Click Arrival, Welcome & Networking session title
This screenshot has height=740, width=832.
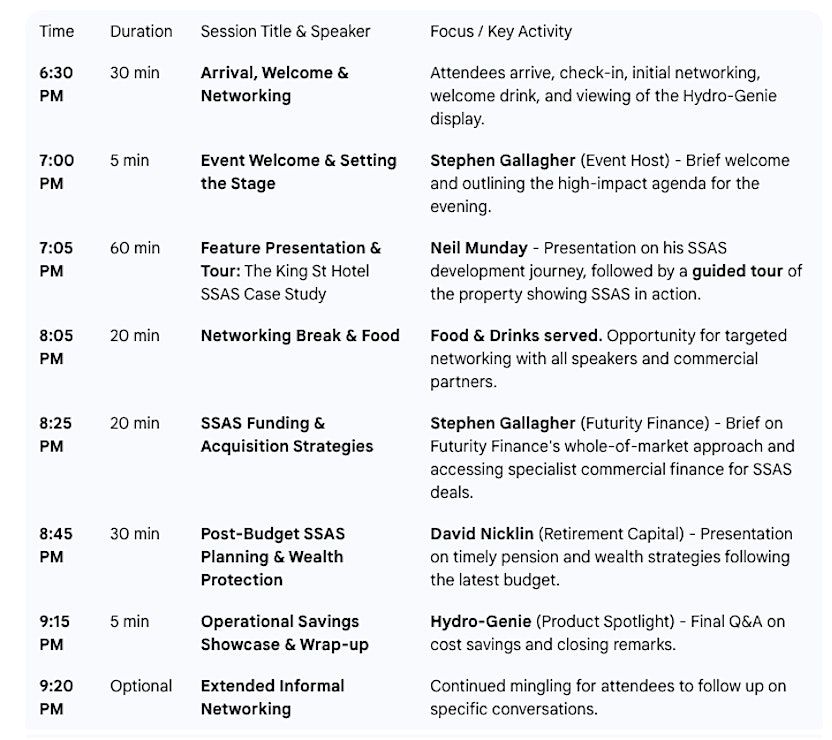click(274, 84)
